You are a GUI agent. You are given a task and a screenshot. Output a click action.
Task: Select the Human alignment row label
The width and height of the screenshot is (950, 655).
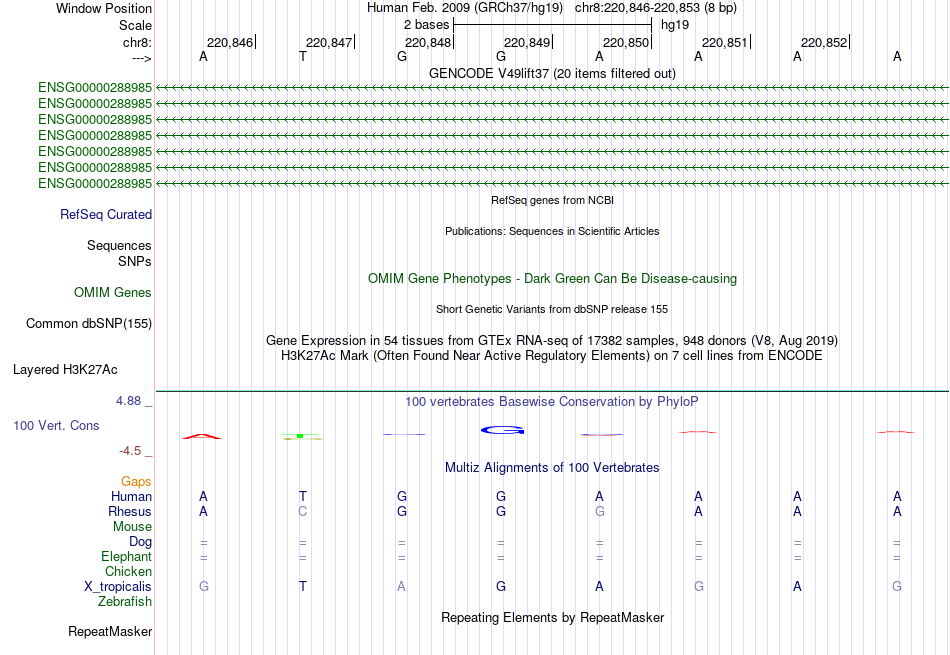pos(131,496)
